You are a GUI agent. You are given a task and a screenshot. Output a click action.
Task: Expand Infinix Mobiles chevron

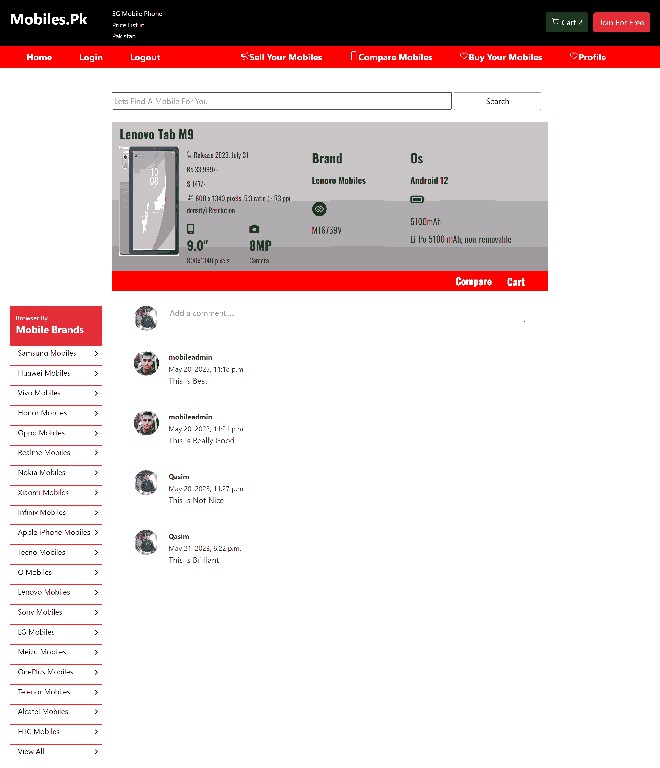96,512
